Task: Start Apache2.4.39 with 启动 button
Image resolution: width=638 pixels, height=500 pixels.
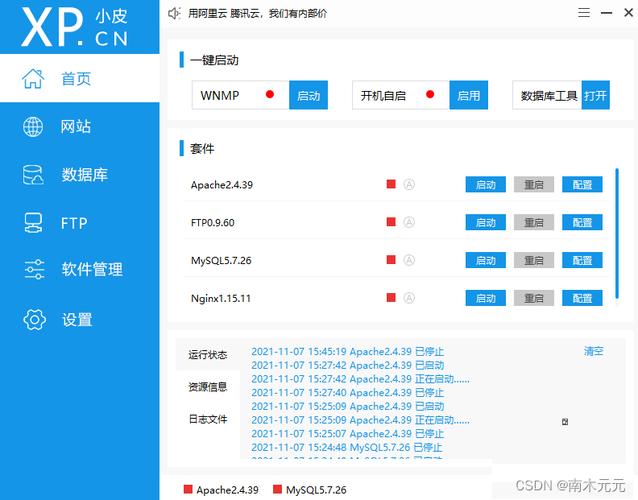Action: click(485, 184)
